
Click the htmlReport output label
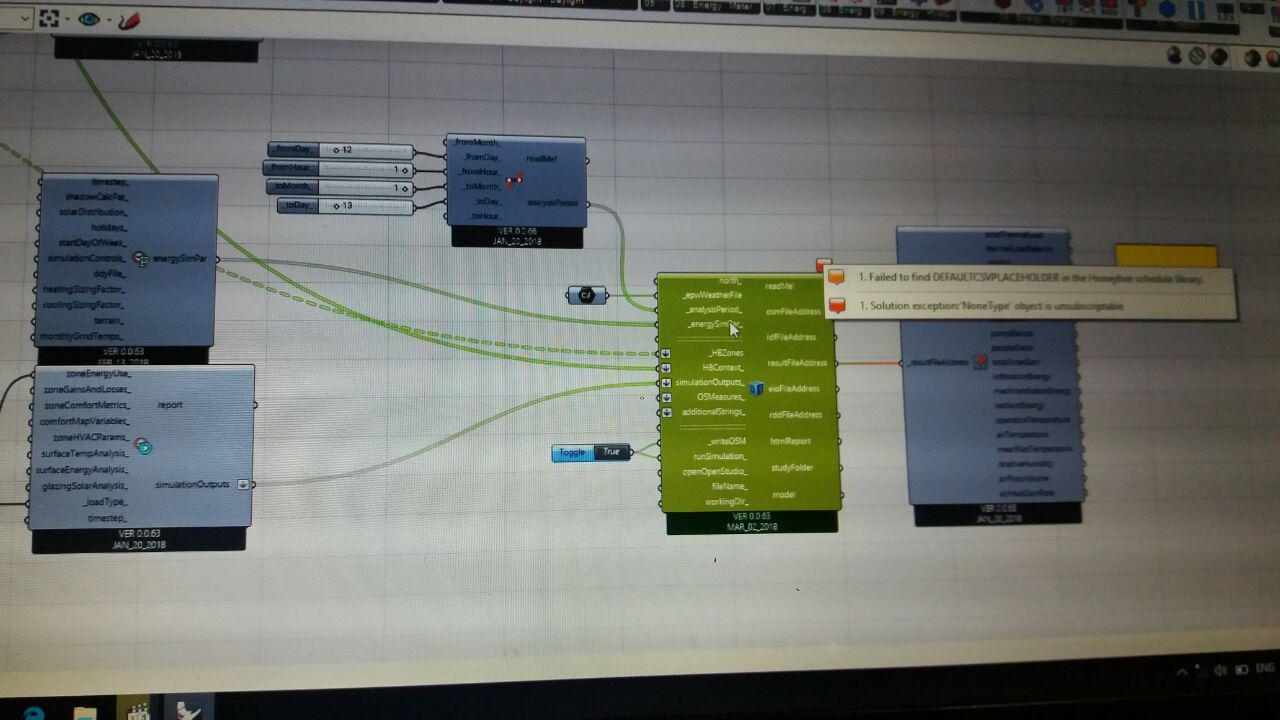[791, 441]
